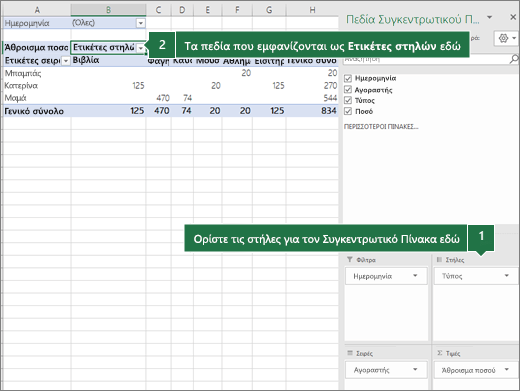
Task: Open the Ετικέτες στηλών filter dropdown
Action: [141, 48]
